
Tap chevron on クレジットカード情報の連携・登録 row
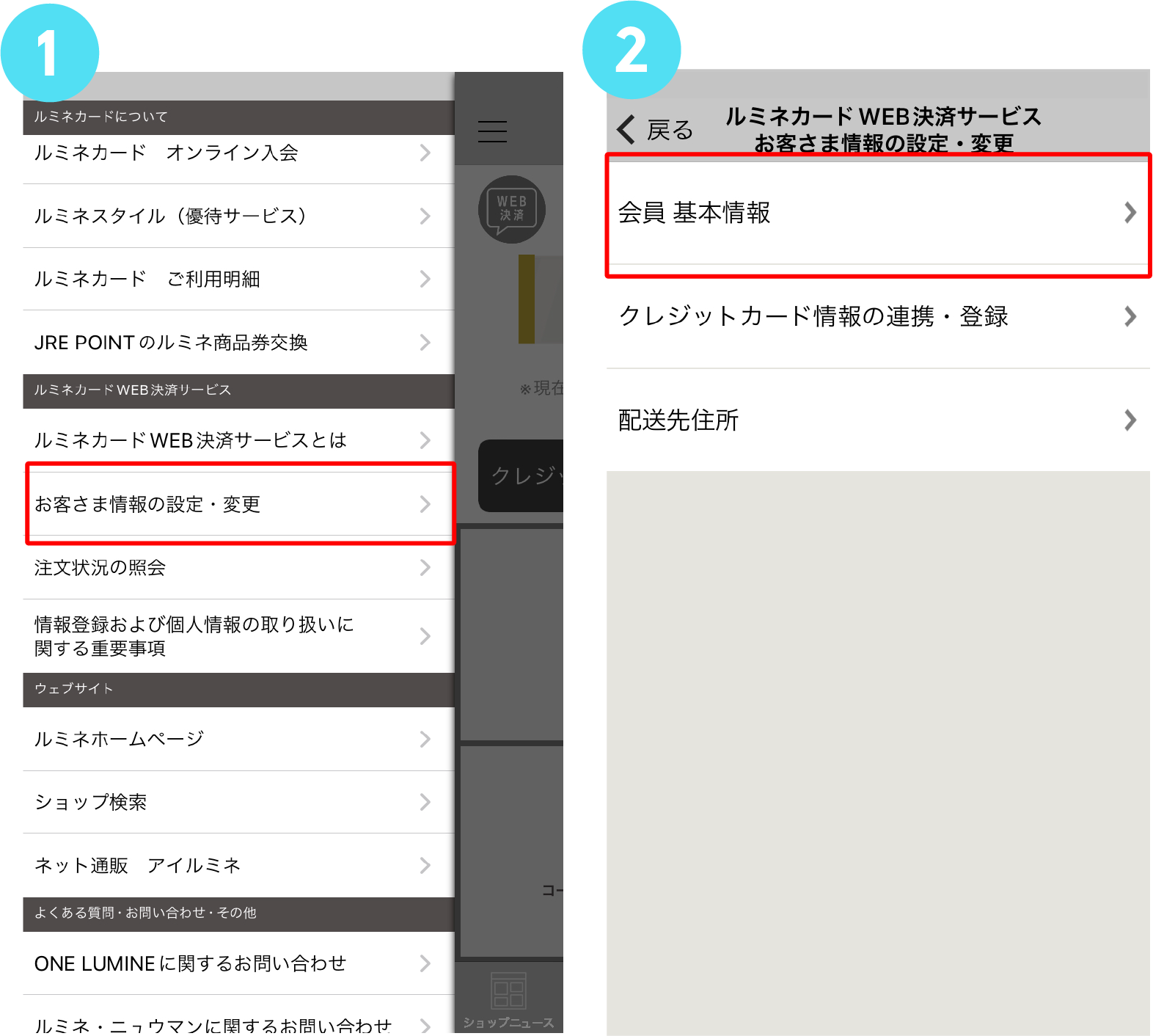coord(1130,317)
